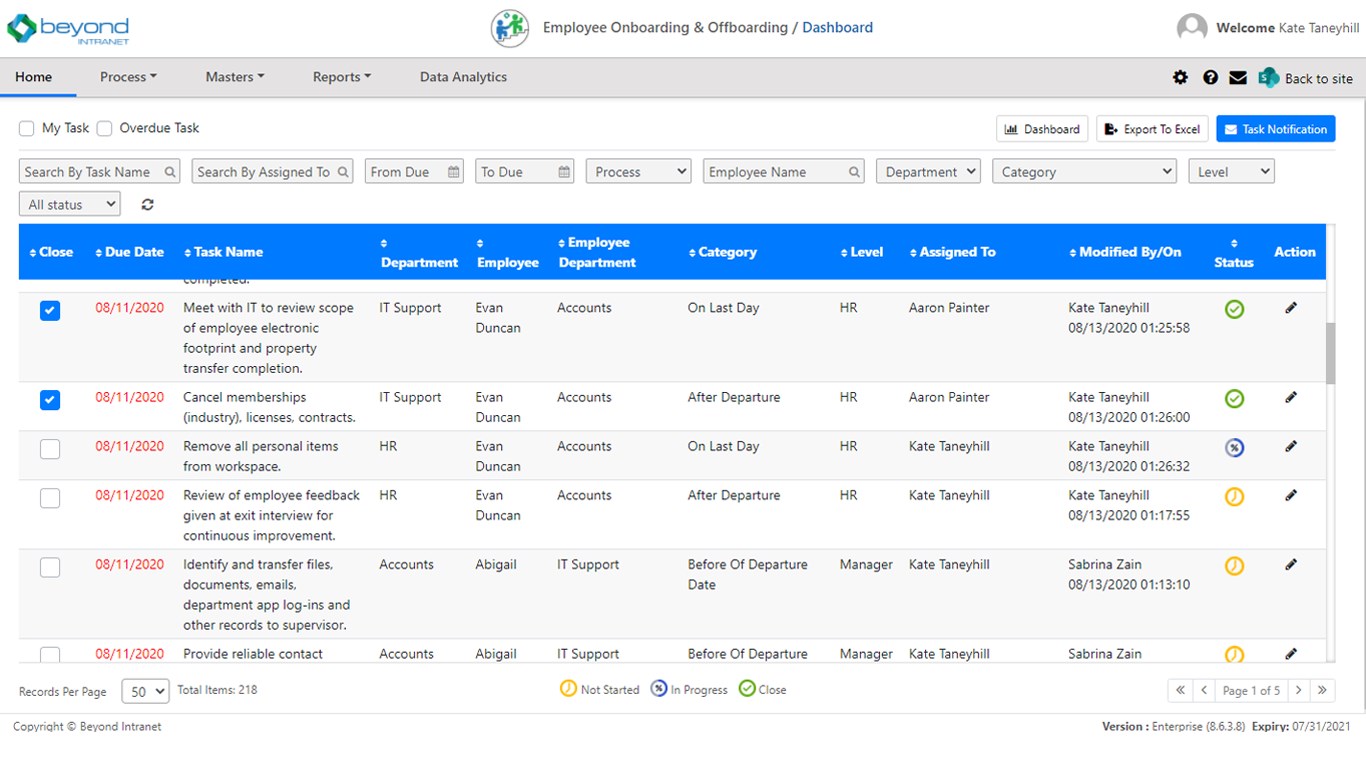Image resolution: width=1366 pixels, height=768 pixels.
Task: Edit the 'Remove all personal items' task pencil
Action: pyautogui.click(x=1291, y=447)
